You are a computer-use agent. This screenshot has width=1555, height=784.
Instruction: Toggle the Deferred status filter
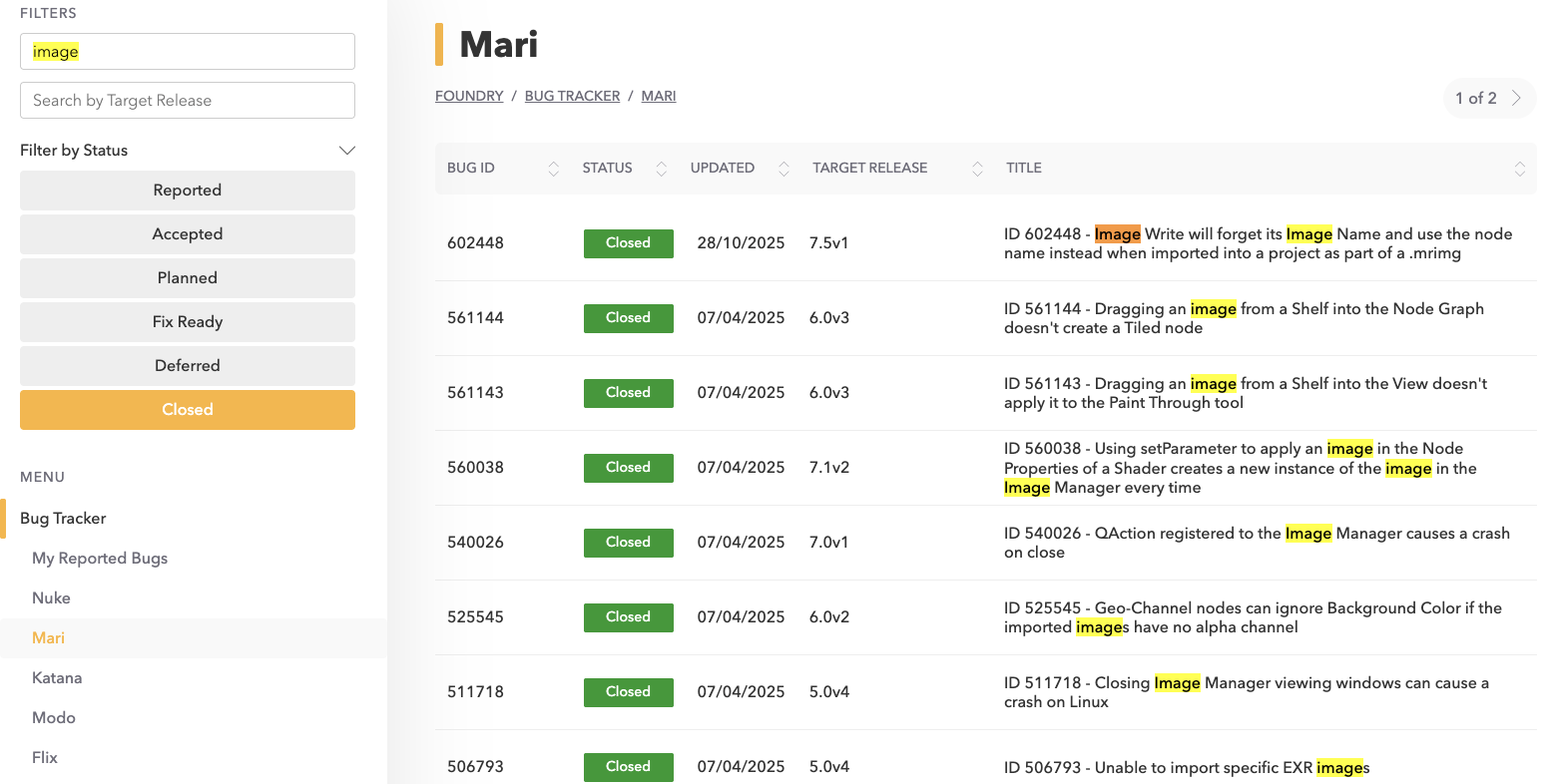pos(188,366)
